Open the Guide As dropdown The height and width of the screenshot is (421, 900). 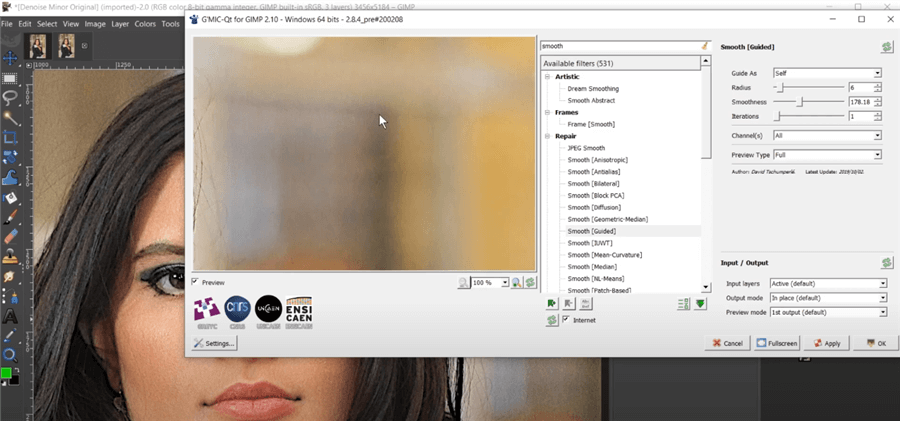[x=827, y=74]
